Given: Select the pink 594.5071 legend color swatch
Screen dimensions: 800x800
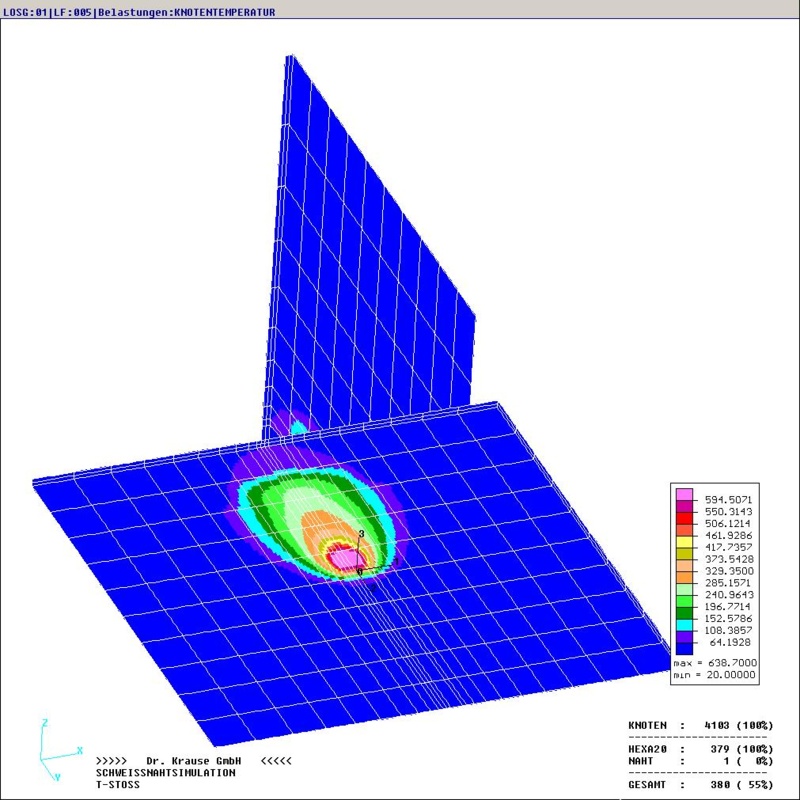Looking at the screenshot, I should click(x=684, y=494).
